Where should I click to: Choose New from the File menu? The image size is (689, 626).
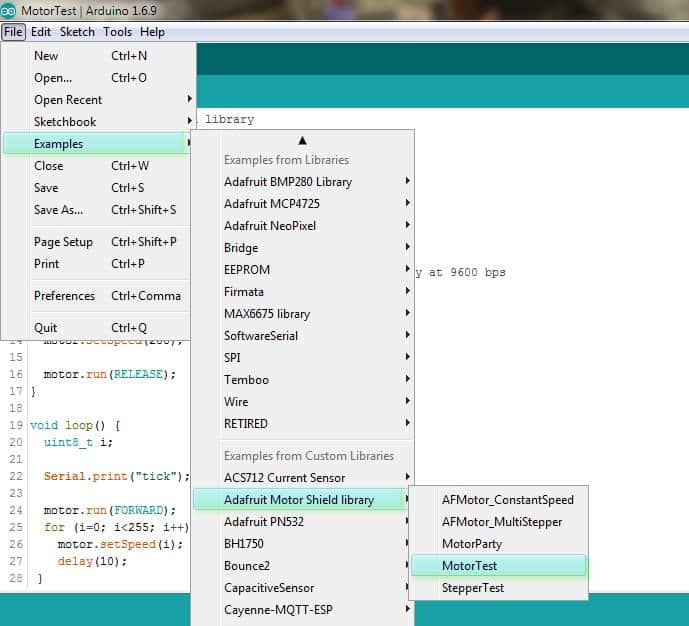[x=98, y=56]
